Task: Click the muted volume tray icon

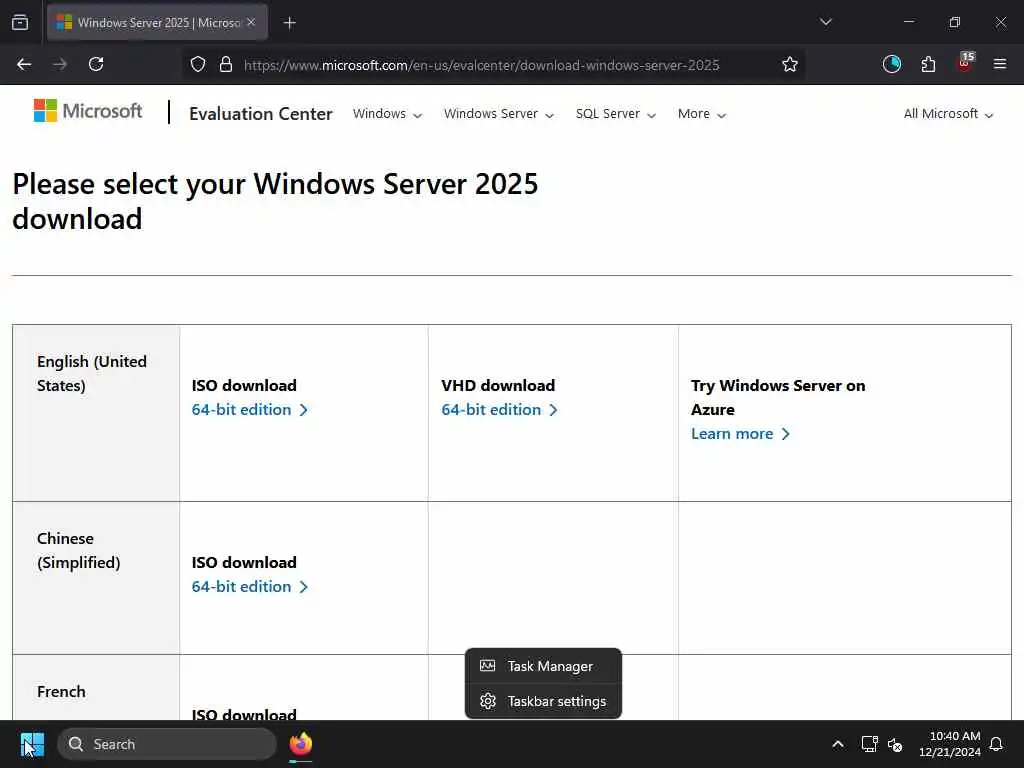Action: [x=895, y=744]
